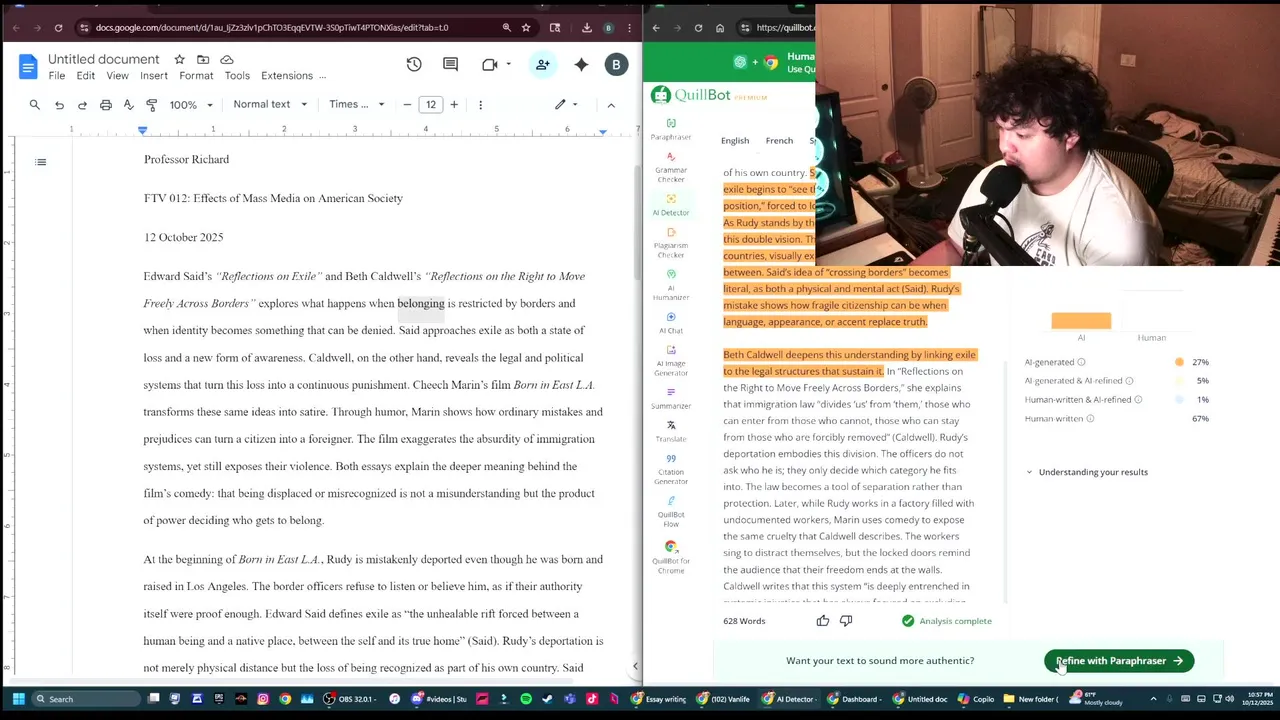Open the Translate tool in QuillBot

pyautogui.click(x=671, y=431)
